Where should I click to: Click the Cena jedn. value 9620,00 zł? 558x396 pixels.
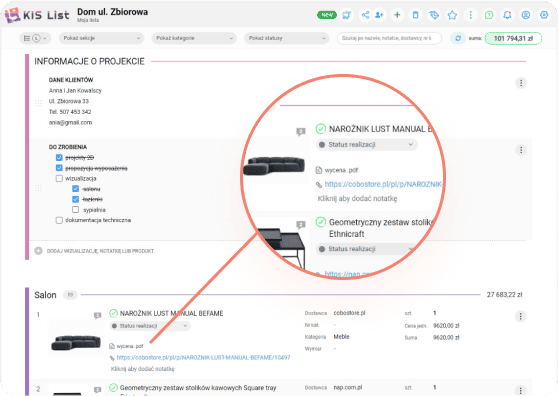446,326
